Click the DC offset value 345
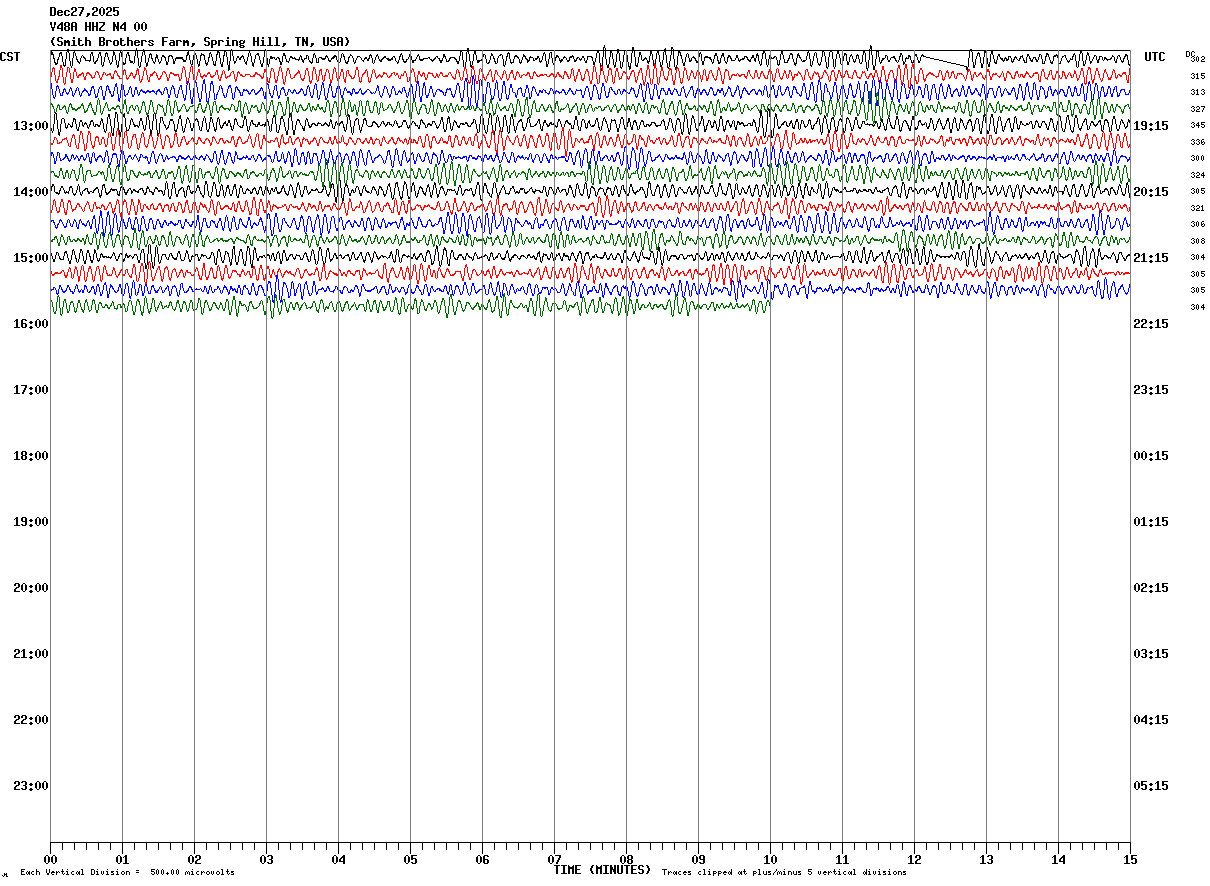Image resolution: width=1210 pixels, height=886 pixels. coord(1197,125)
